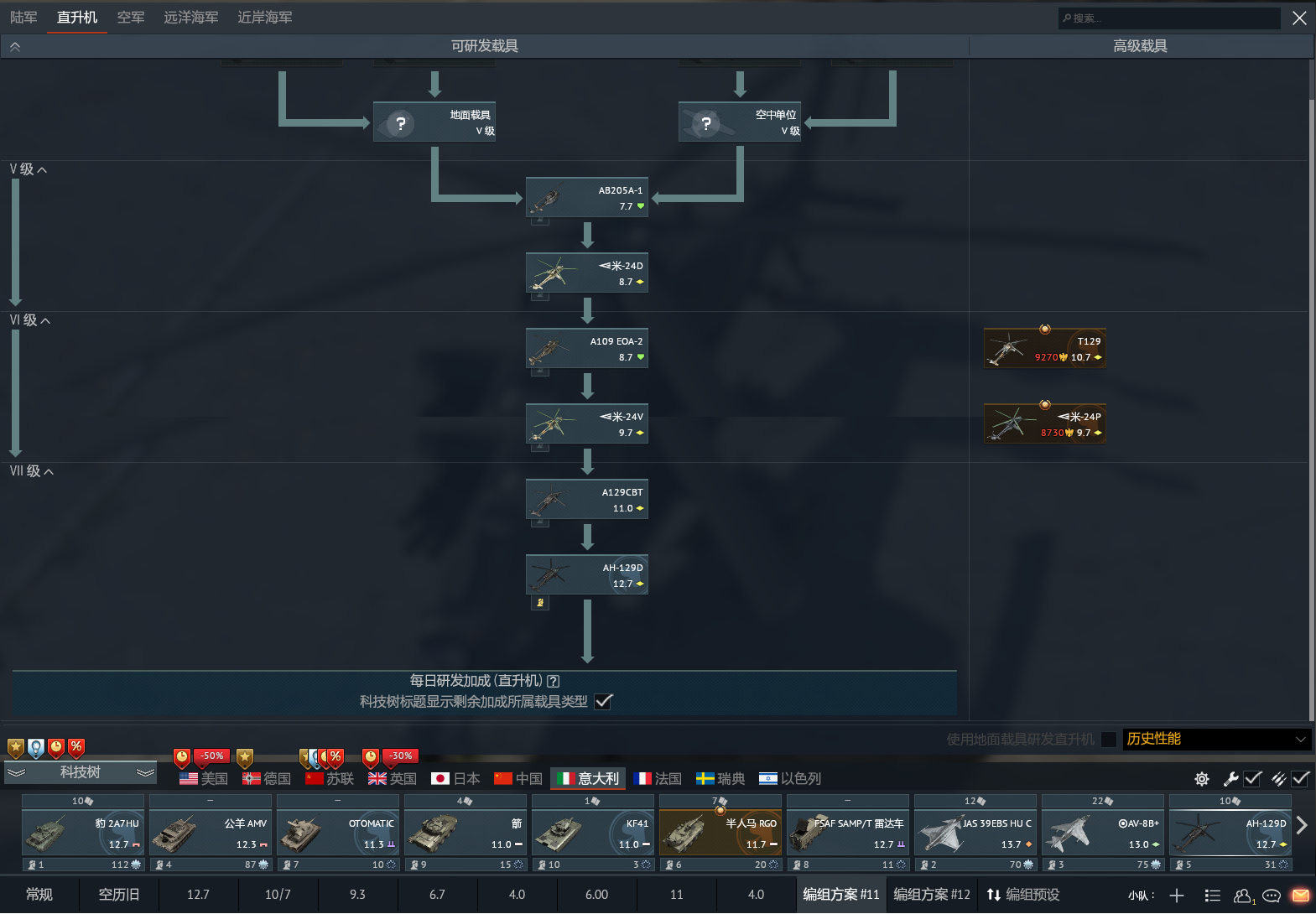Switch to the 近岸海军 tab

(x=265, y=18)
